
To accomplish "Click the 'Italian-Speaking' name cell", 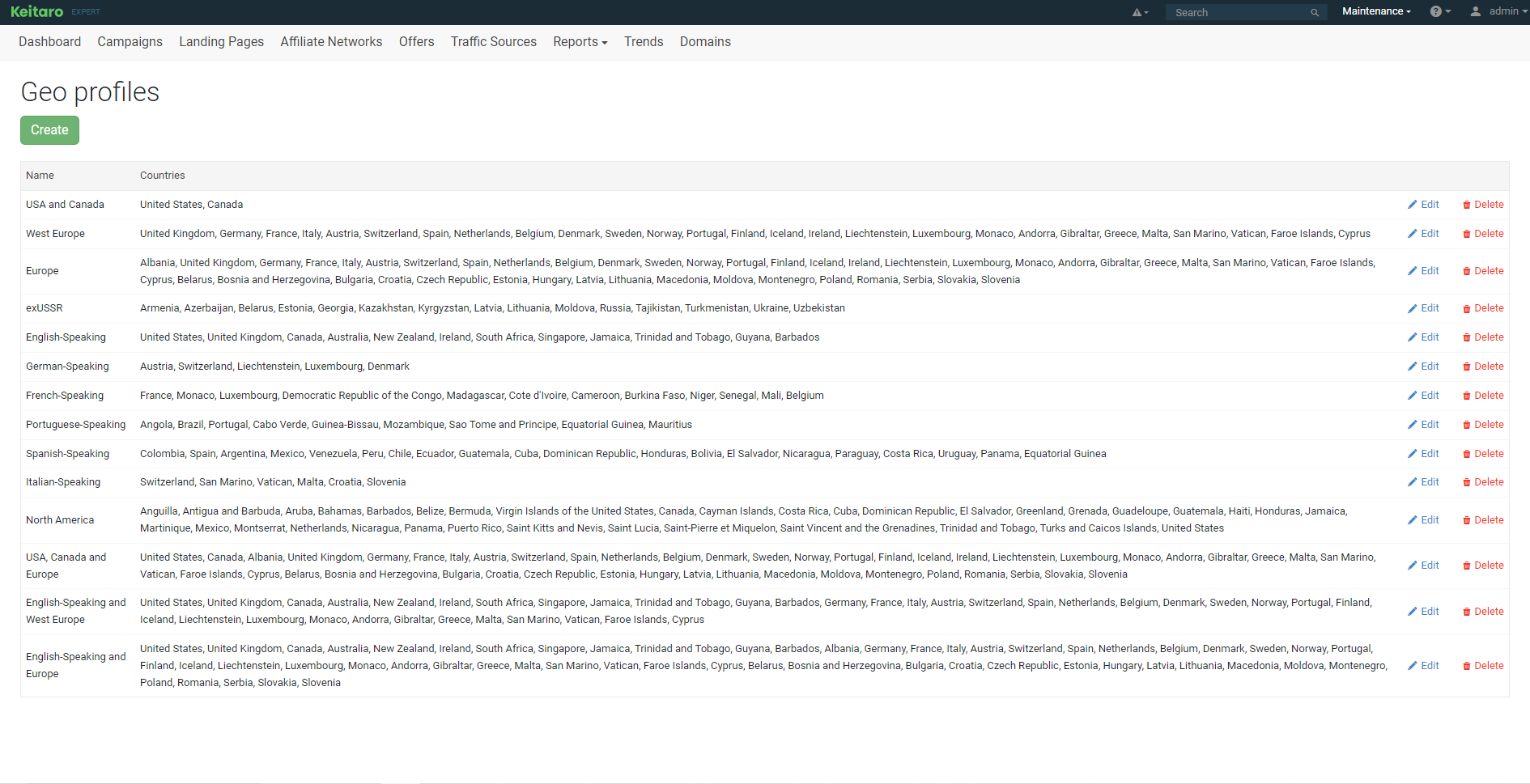I will pos(63,482).
